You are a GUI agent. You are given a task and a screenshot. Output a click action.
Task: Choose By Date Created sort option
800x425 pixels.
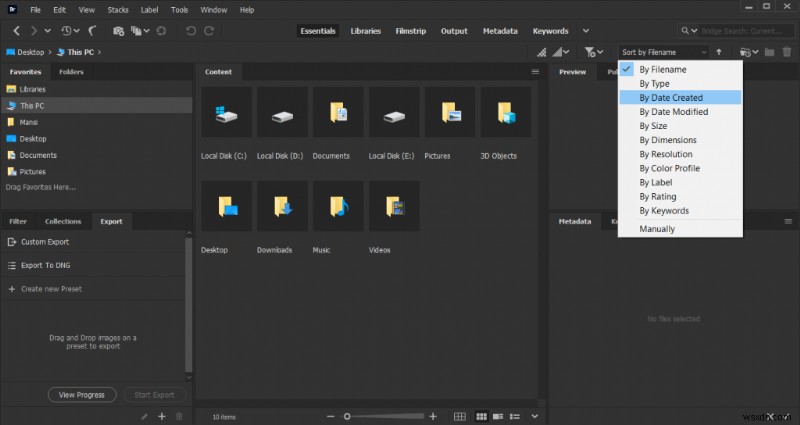pos(671,98)
